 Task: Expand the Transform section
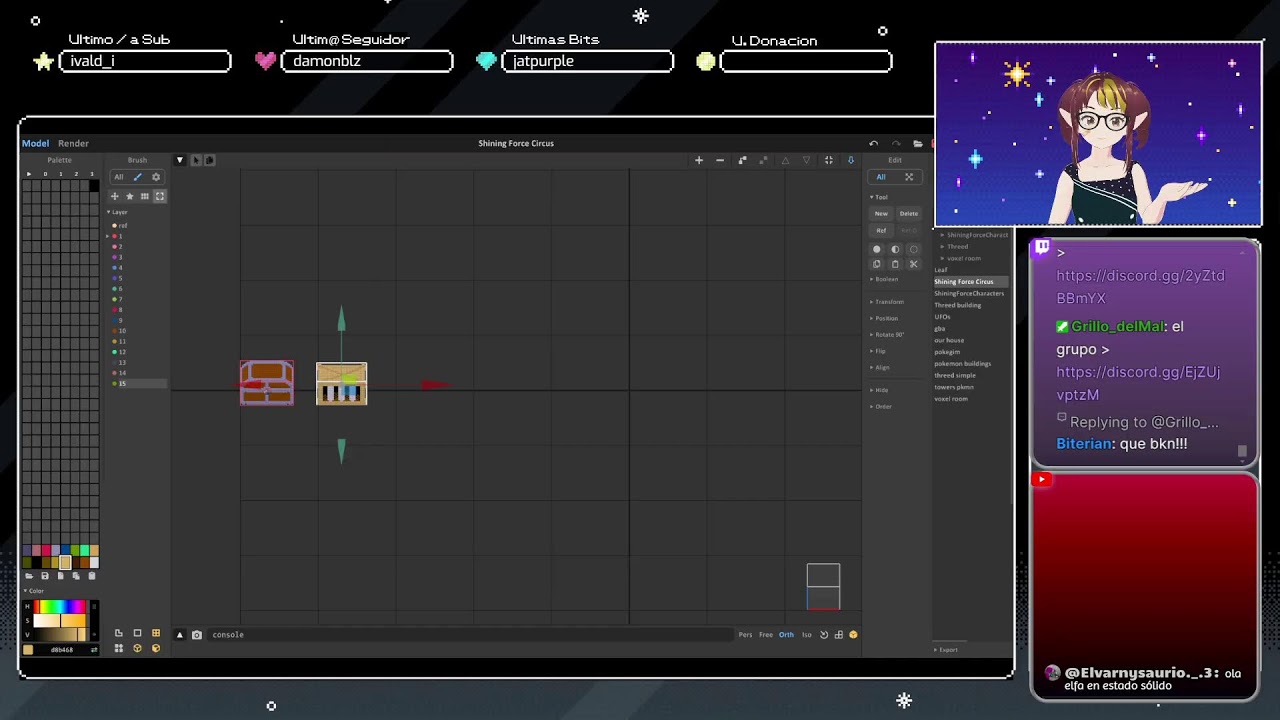pyautogui.click(x=886, y=302)
